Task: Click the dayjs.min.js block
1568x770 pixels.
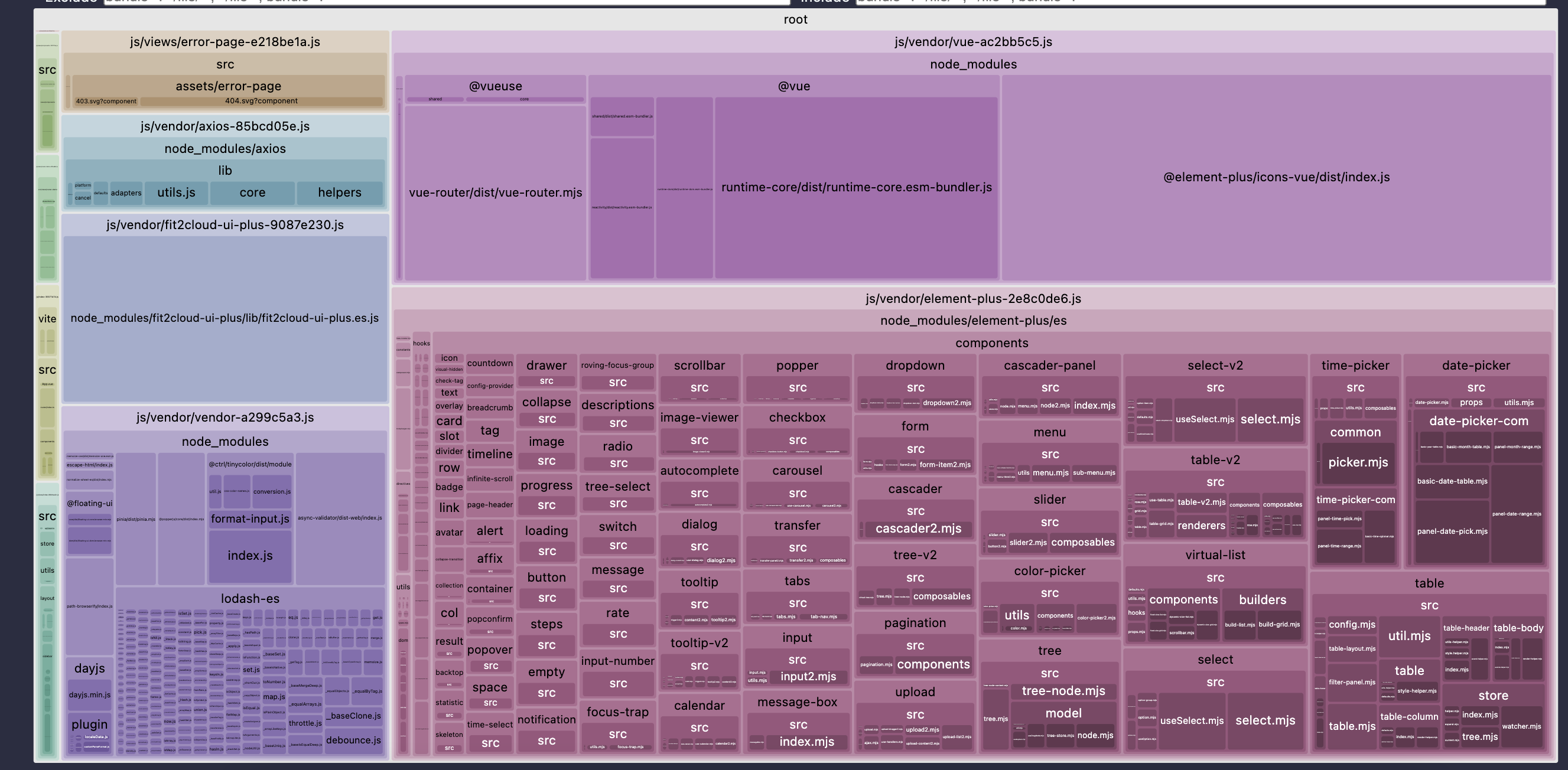Action: (89, 694)
